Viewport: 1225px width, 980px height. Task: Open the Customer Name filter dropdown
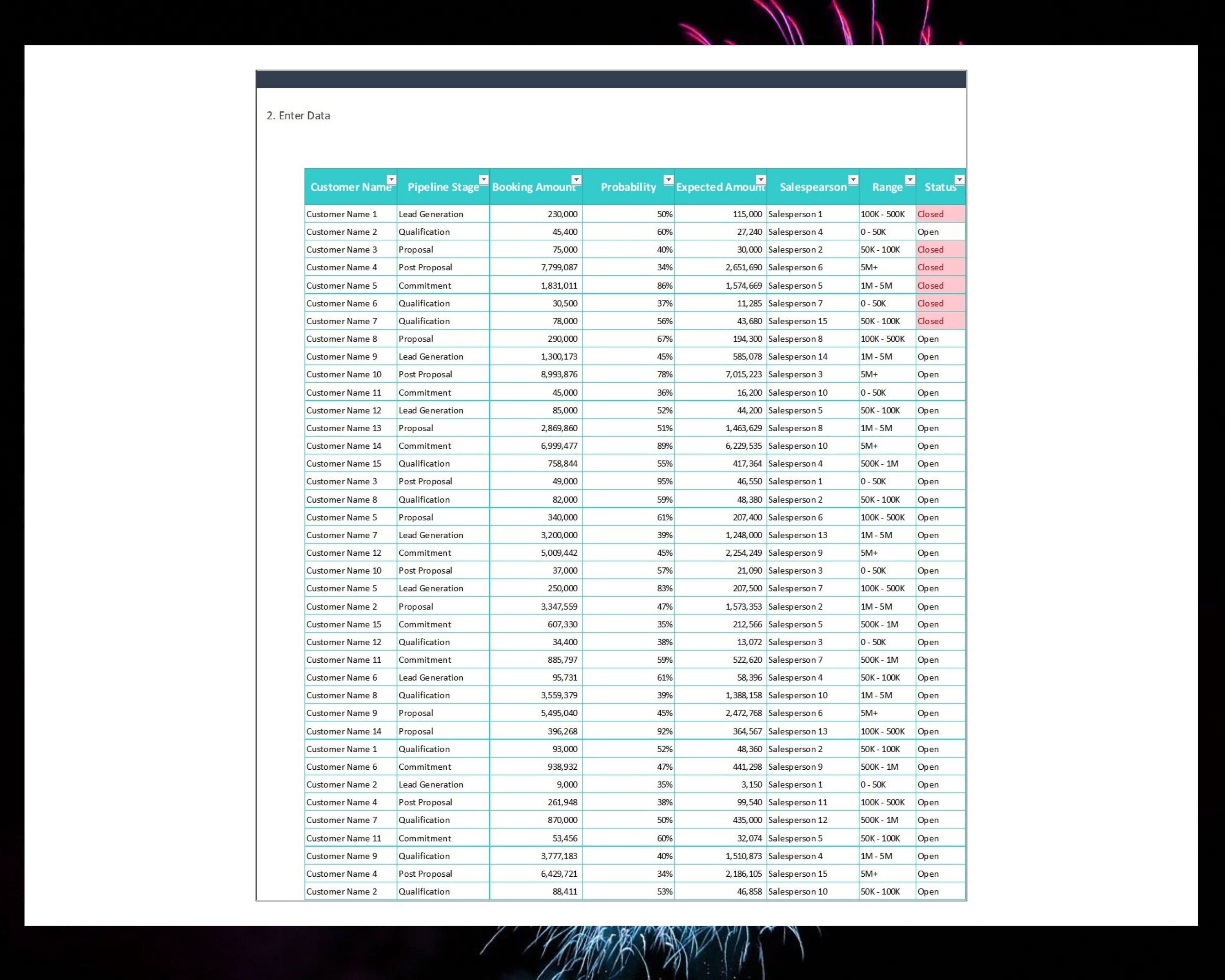pyautogui.click(x=391, y=179)
